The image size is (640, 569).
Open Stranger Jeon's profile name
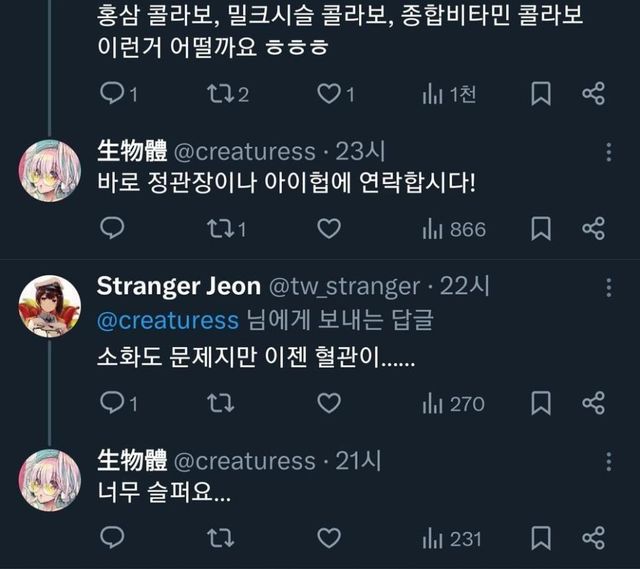coord(176,286)
